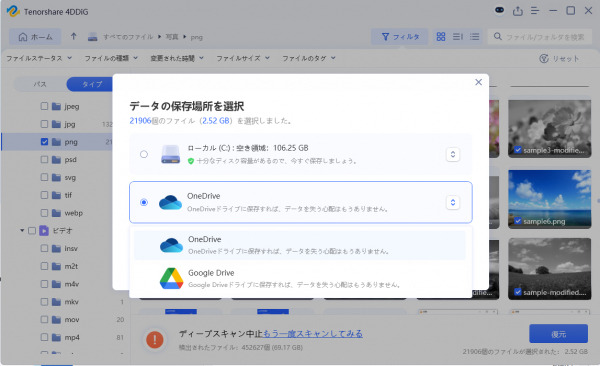Select the OneDrive radio button
600x366 pixels.
point(144,202)
